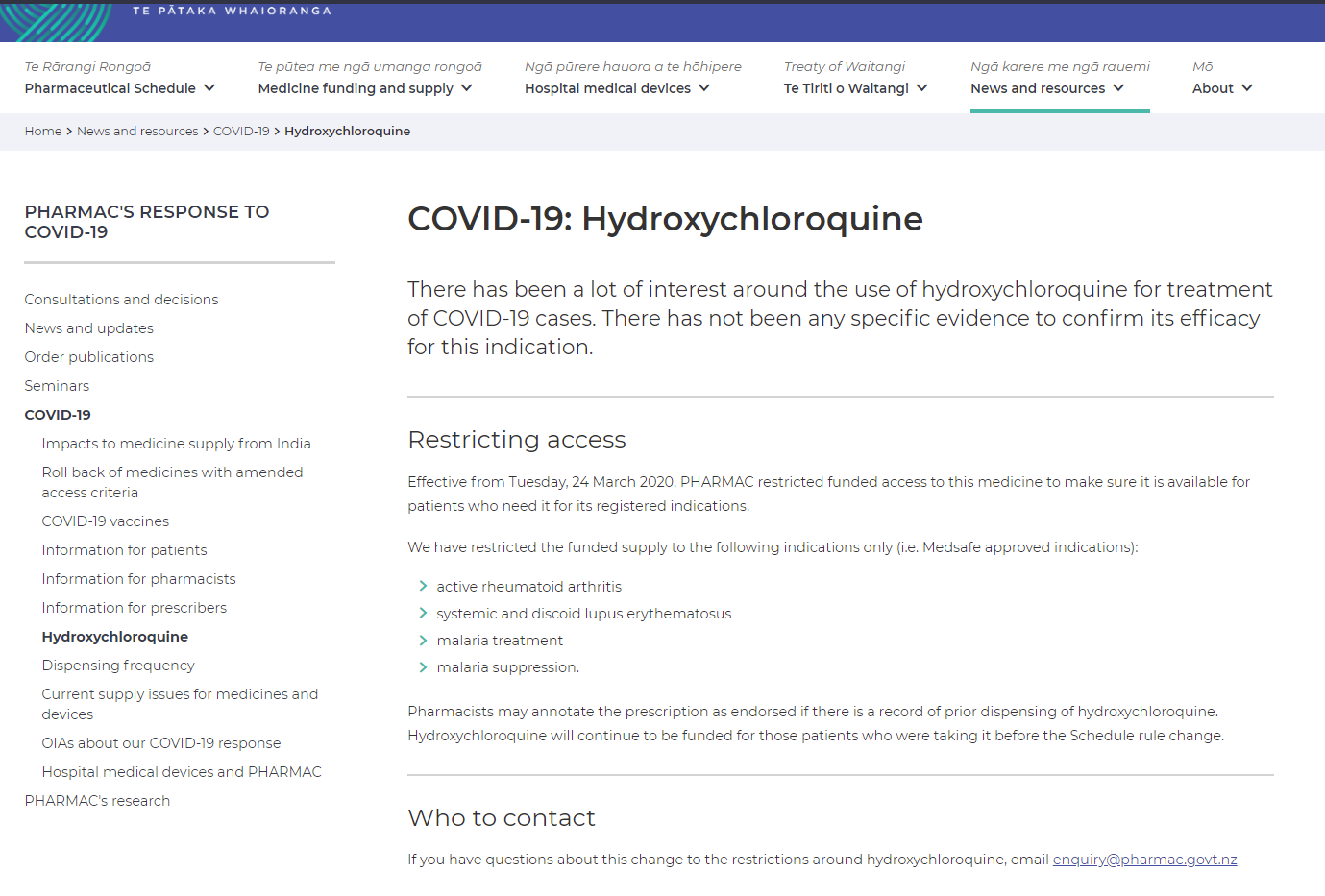Open News and updates in sidebar

(x=89, y=328)
